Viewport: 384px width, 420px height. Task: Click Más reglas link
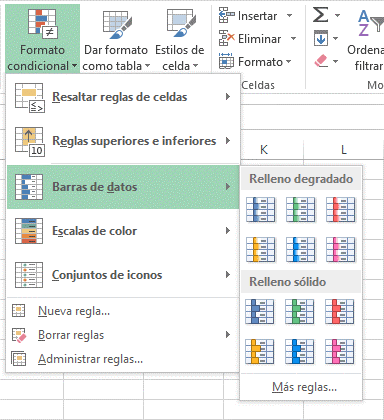tap(304, 387)
